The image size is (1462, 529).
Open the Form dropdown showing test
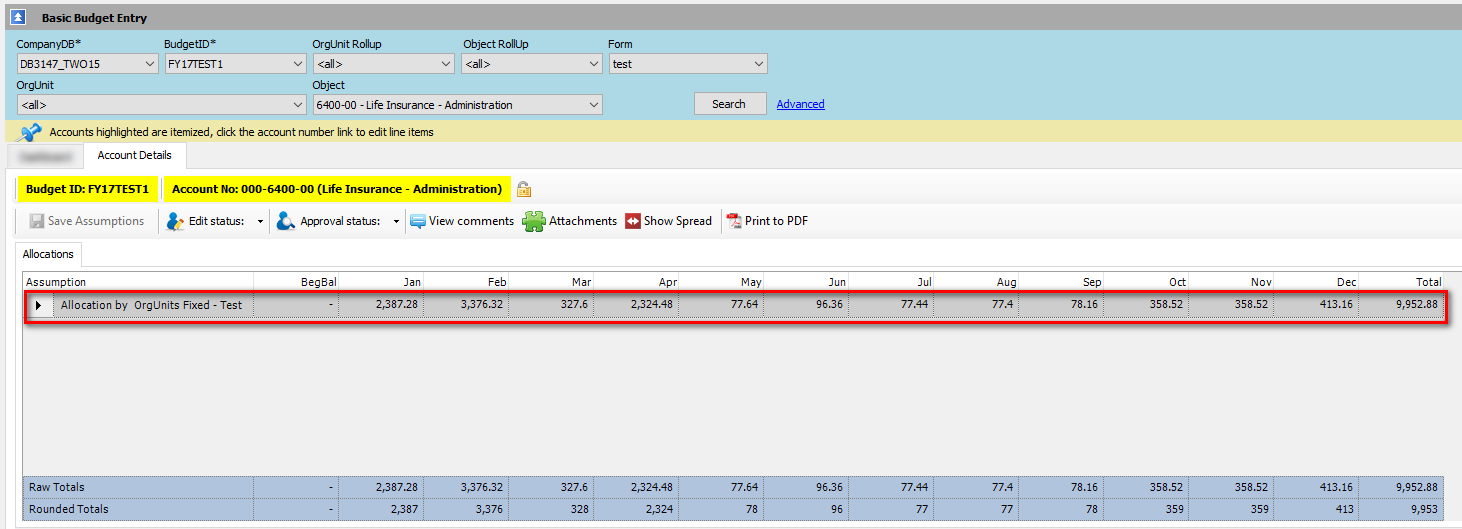(688, 64)
